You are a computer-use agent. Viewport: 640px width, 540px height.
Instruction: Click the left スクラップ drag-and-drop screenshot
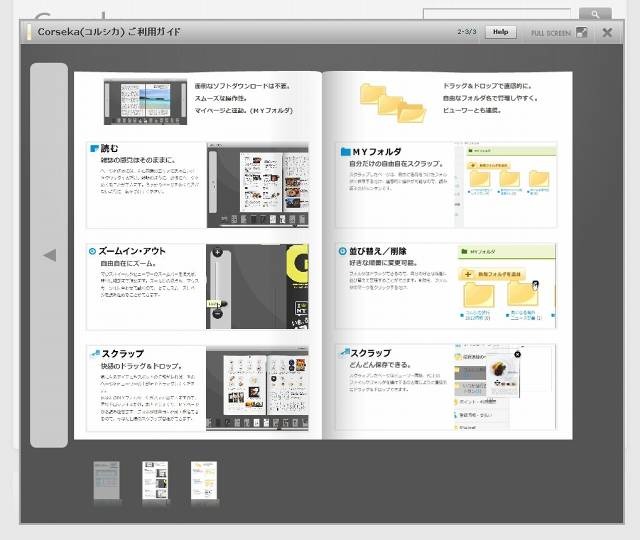click(257, 388)
